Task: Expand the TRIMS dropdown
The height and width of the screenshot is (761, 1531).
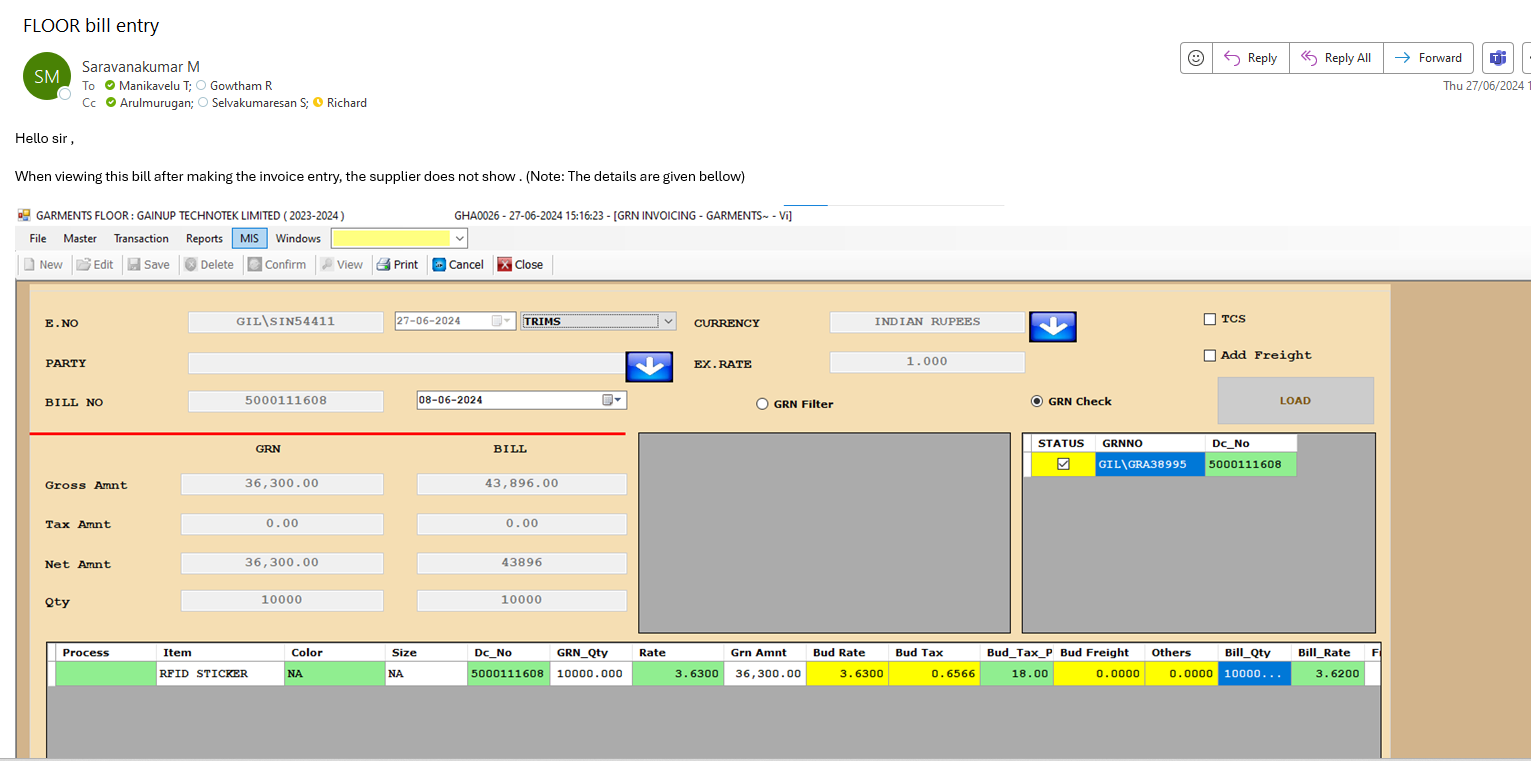Action: pyautogui.click(x=668, y=321)
